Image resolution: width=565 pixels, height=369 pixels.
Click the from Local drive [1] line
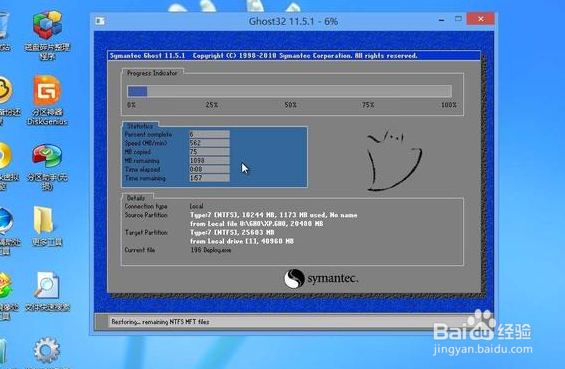coord(242,241)
